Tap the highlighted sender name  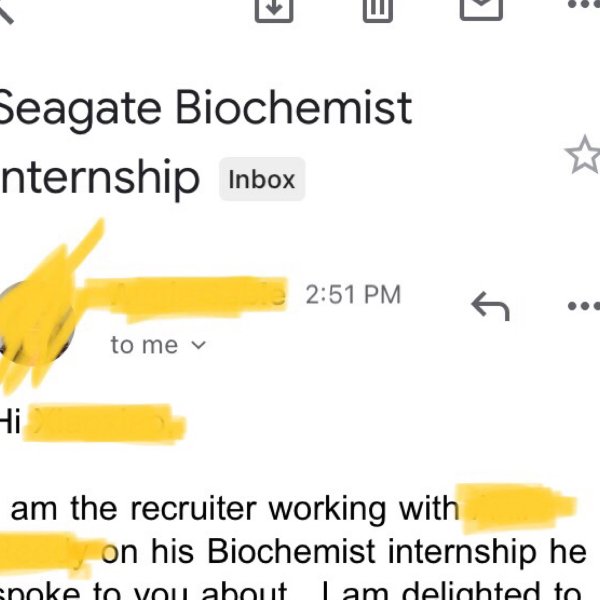[x=186, y=297]
